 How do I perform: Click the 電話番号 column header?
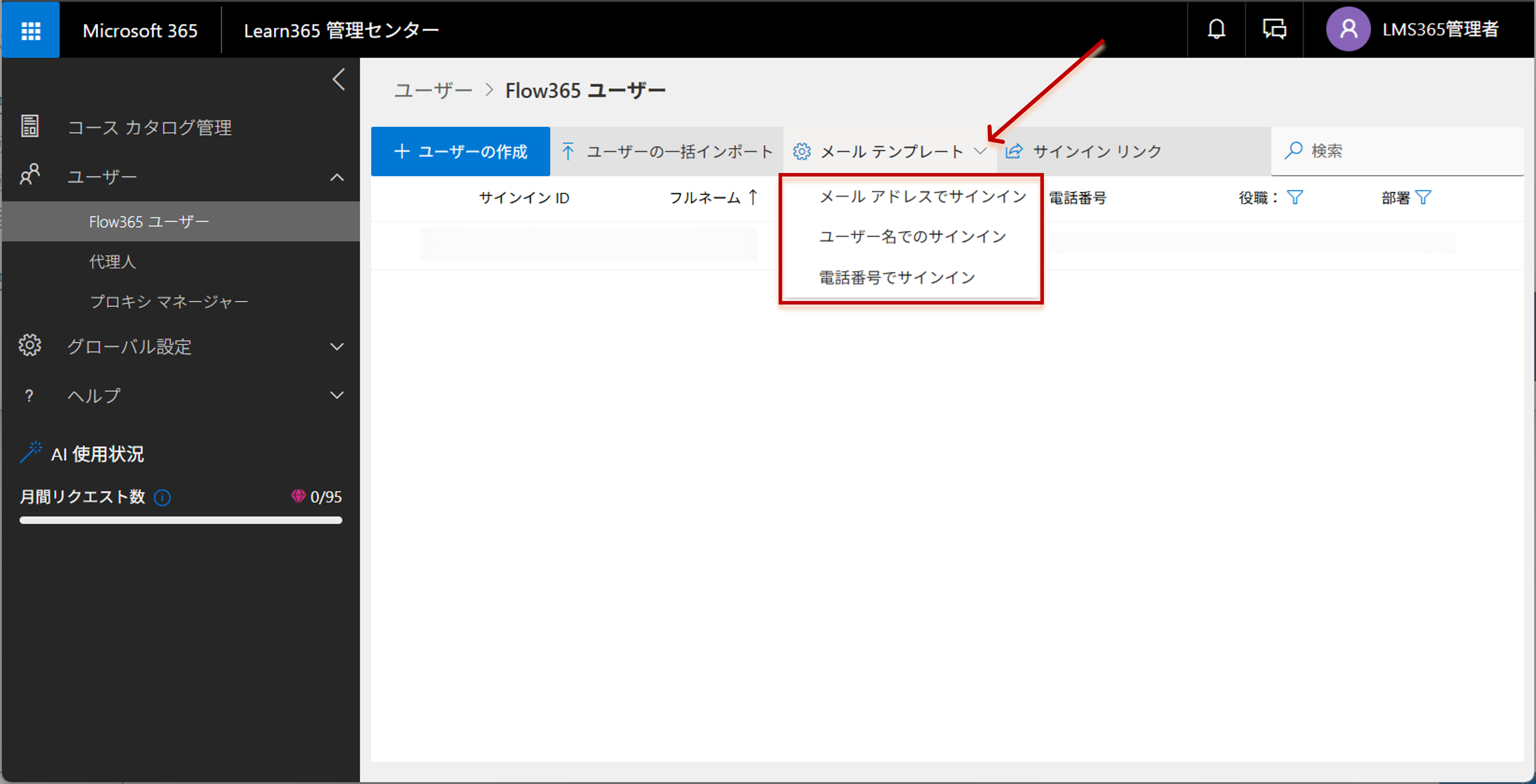(1078, 198)
